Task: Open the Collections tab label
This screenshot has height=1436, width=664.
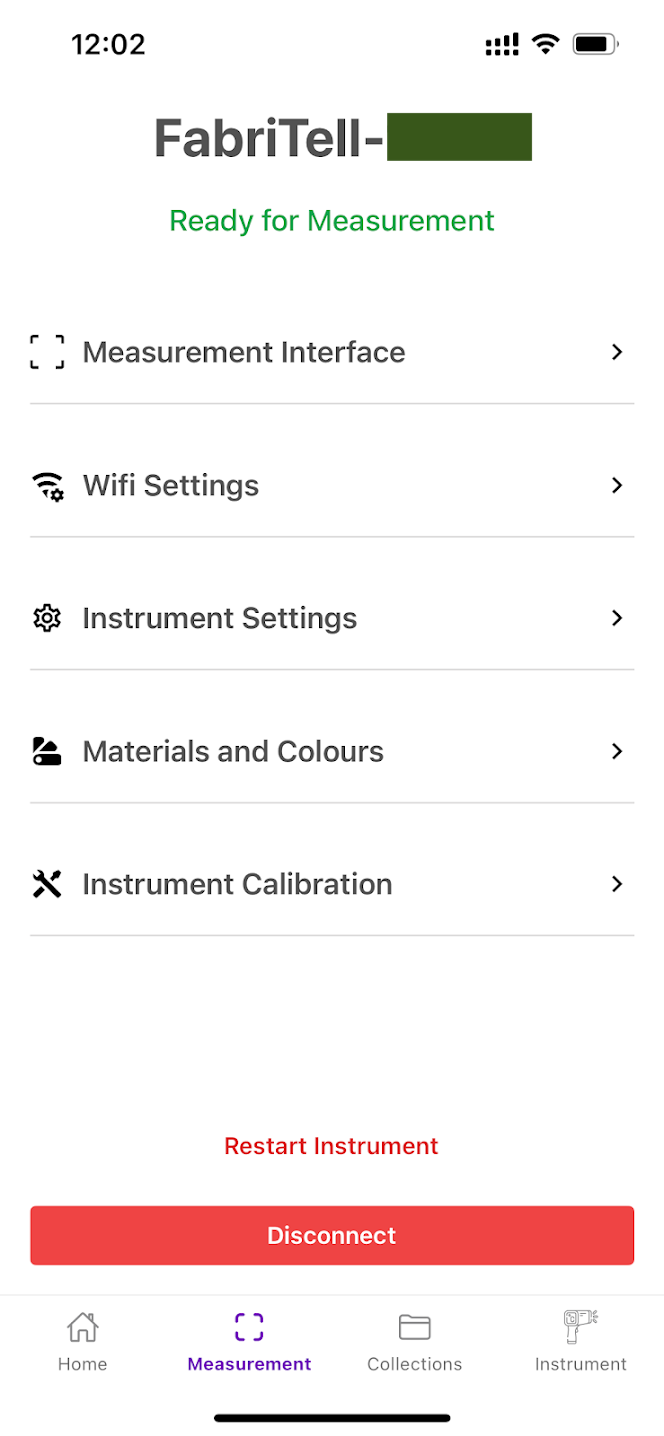Action: tap(414, 1364)
